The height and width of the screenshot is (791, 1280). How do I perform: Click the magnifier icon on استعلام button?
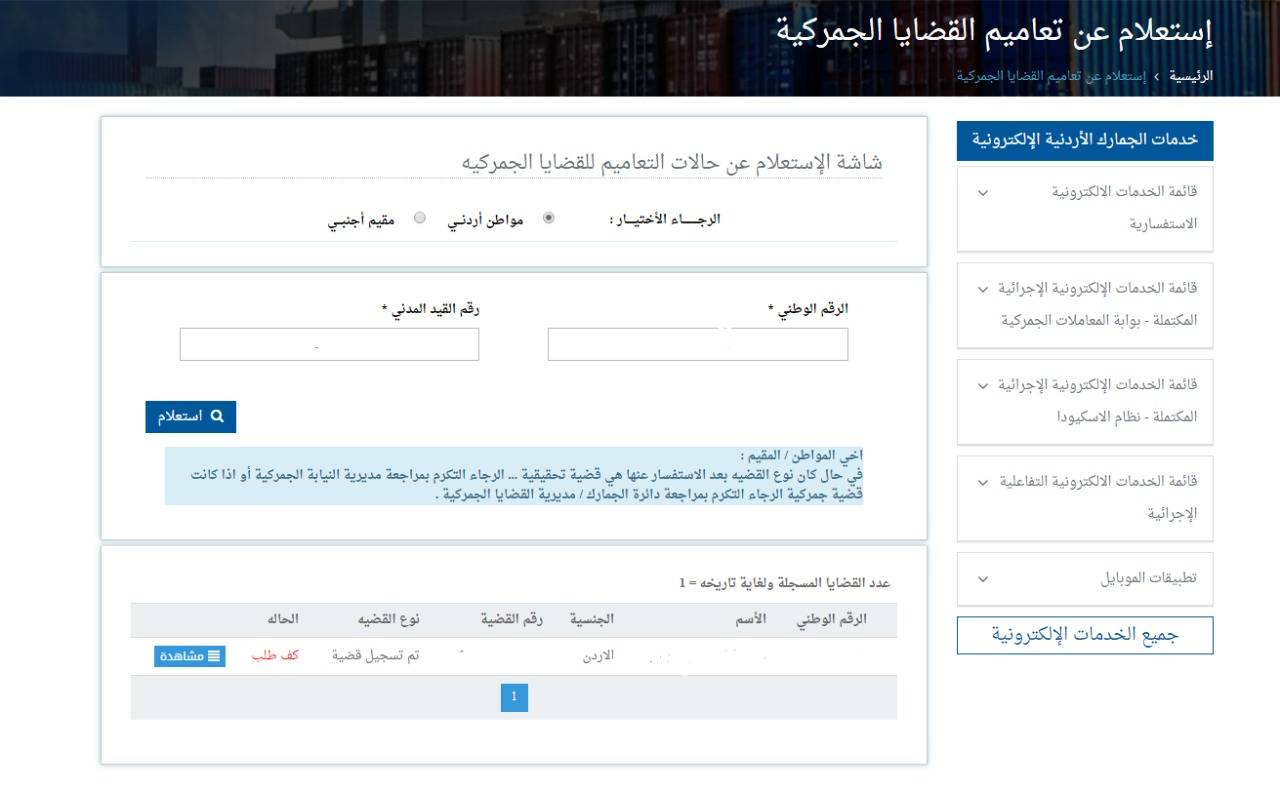(x=217, y=417)
